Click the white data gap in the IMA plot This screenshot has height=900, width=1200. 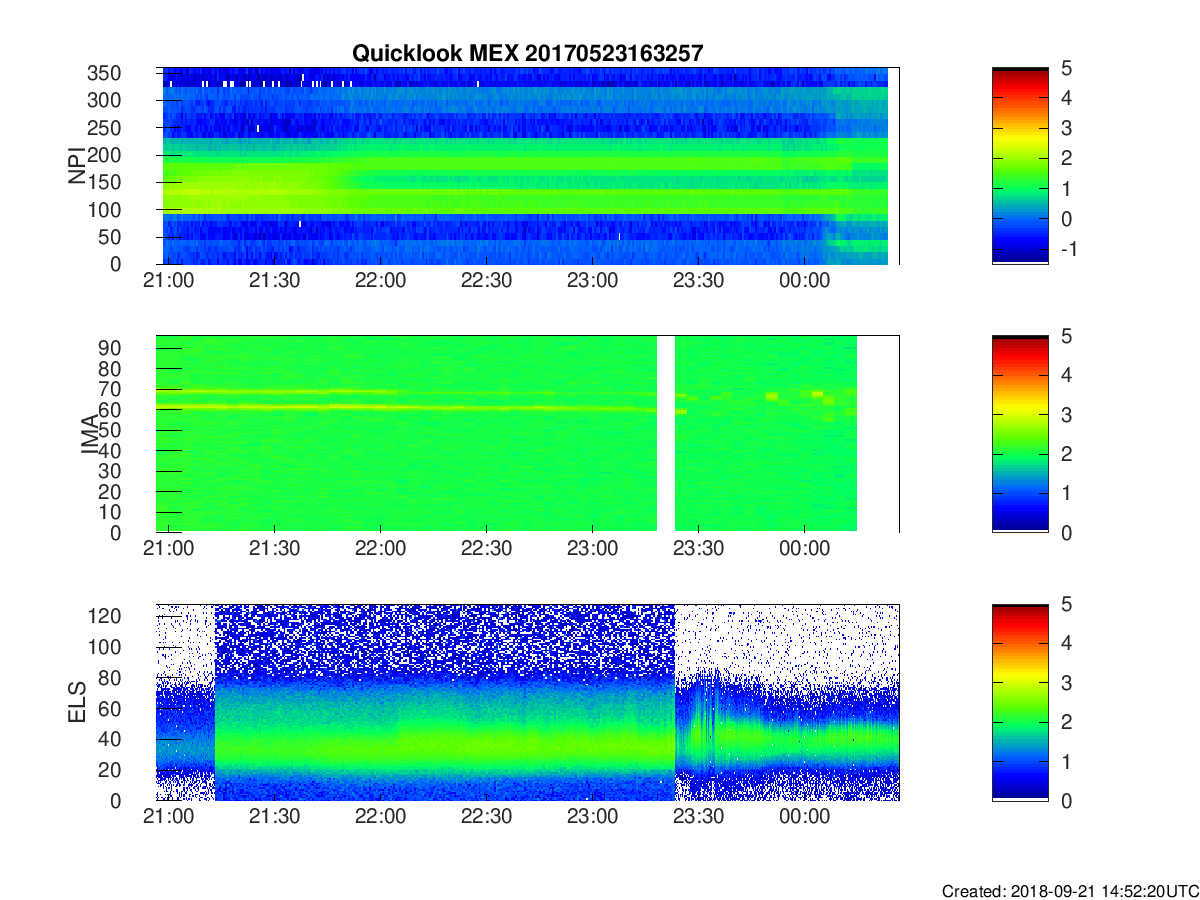pyautogui.click(x=666, y=434)
